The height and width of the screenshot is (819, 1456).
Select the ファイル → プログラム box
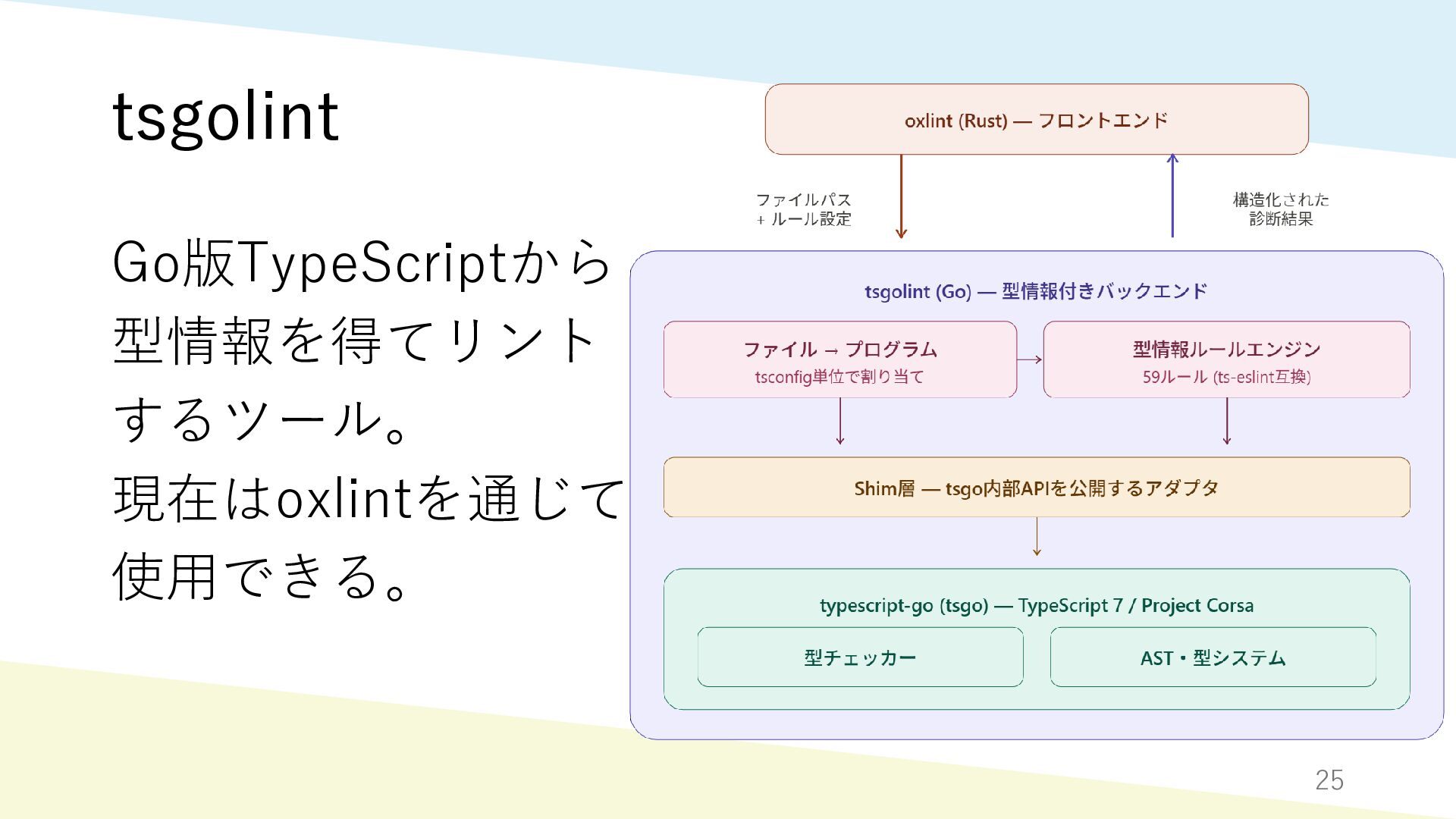(x=839, y=359)
